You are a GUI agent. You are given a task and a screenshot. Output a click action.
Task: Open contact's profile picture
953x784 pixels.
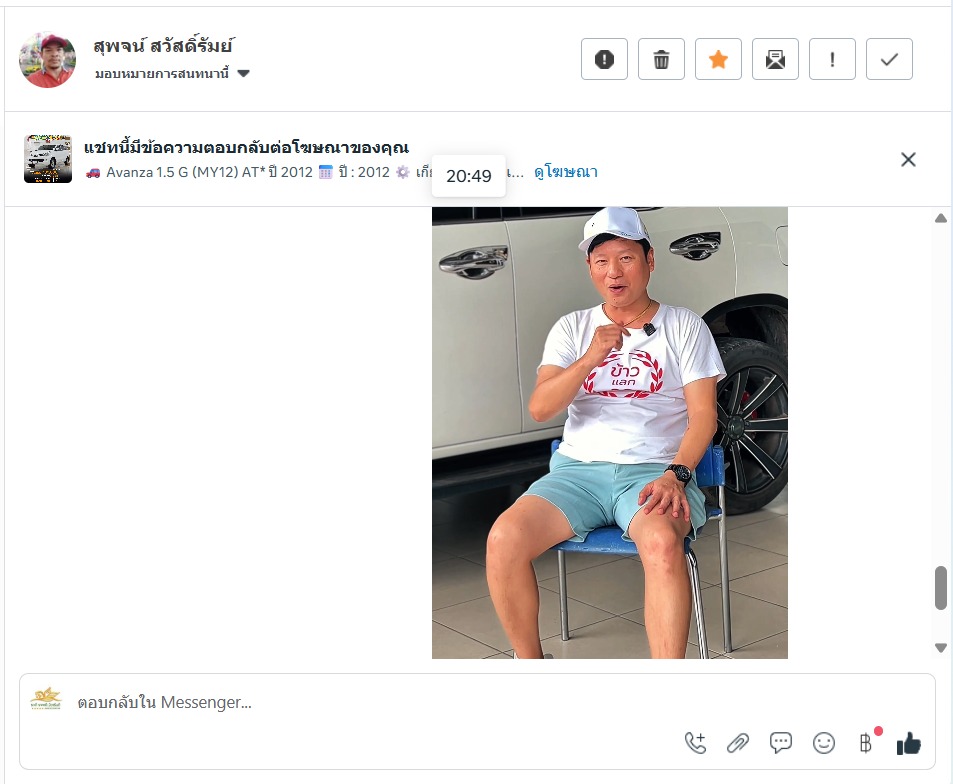[47, 60]
